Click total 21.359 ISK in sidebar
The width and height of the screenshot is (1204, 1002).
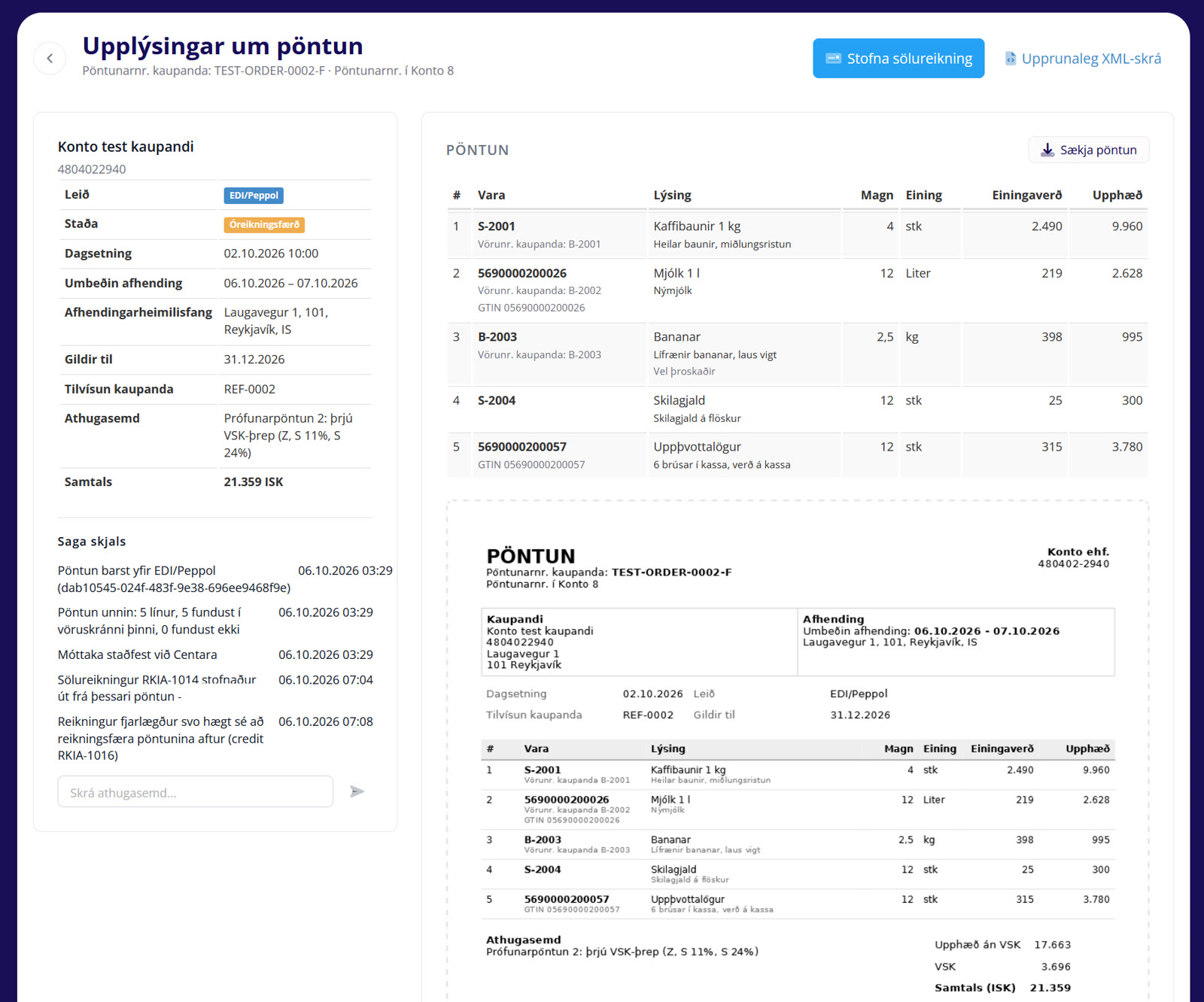click(254, 482)
